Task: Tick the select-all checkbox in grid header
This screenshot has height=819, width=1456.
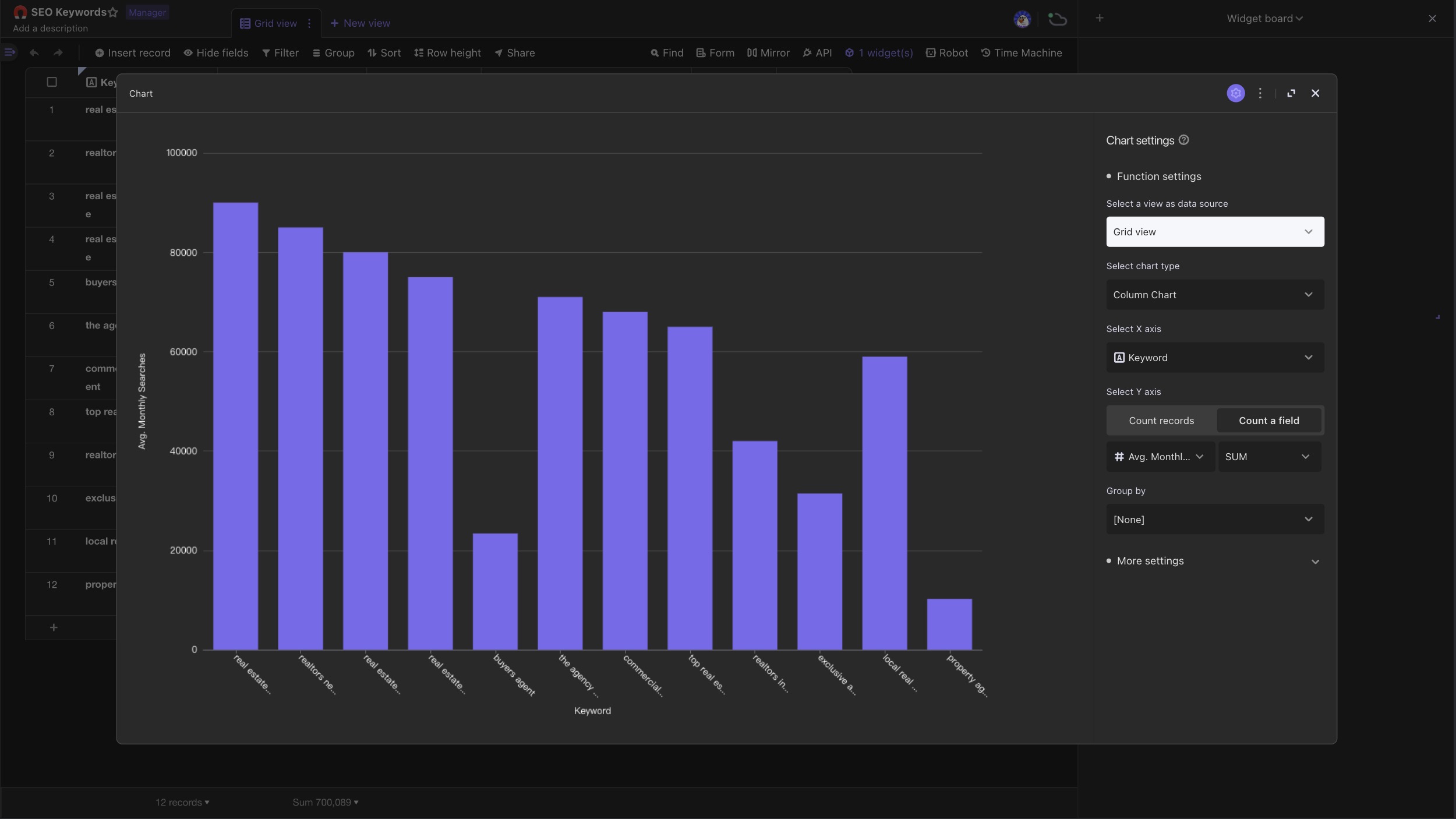Action: coord(52,82)
